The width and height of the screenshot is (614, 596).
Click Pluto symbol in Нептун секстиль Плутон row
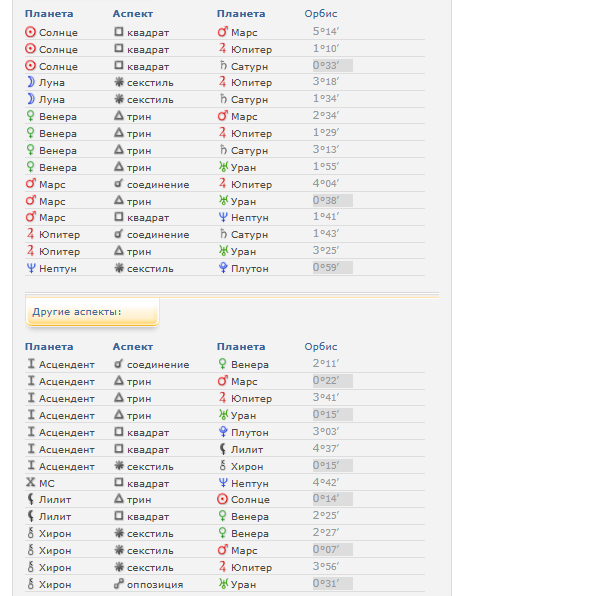pyautogui.click(x=223, y=268)
